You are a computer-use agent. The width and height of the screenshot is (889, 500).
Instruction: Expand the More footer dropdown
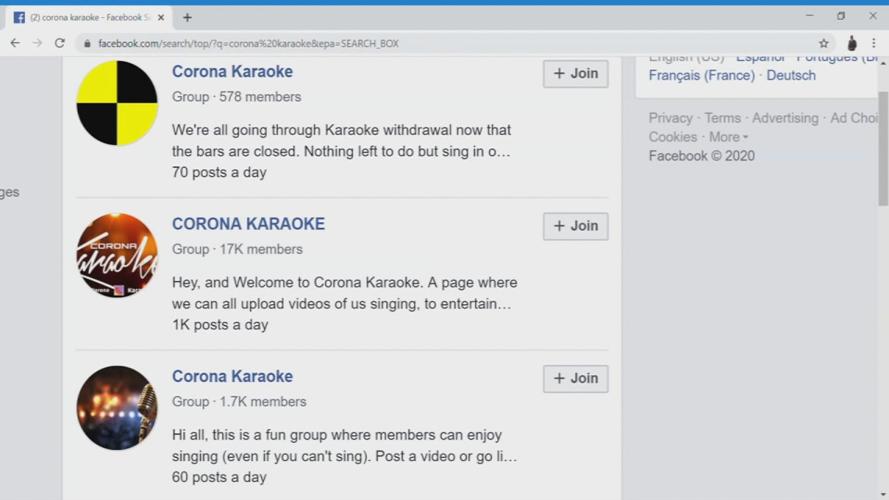pos(728,137)
